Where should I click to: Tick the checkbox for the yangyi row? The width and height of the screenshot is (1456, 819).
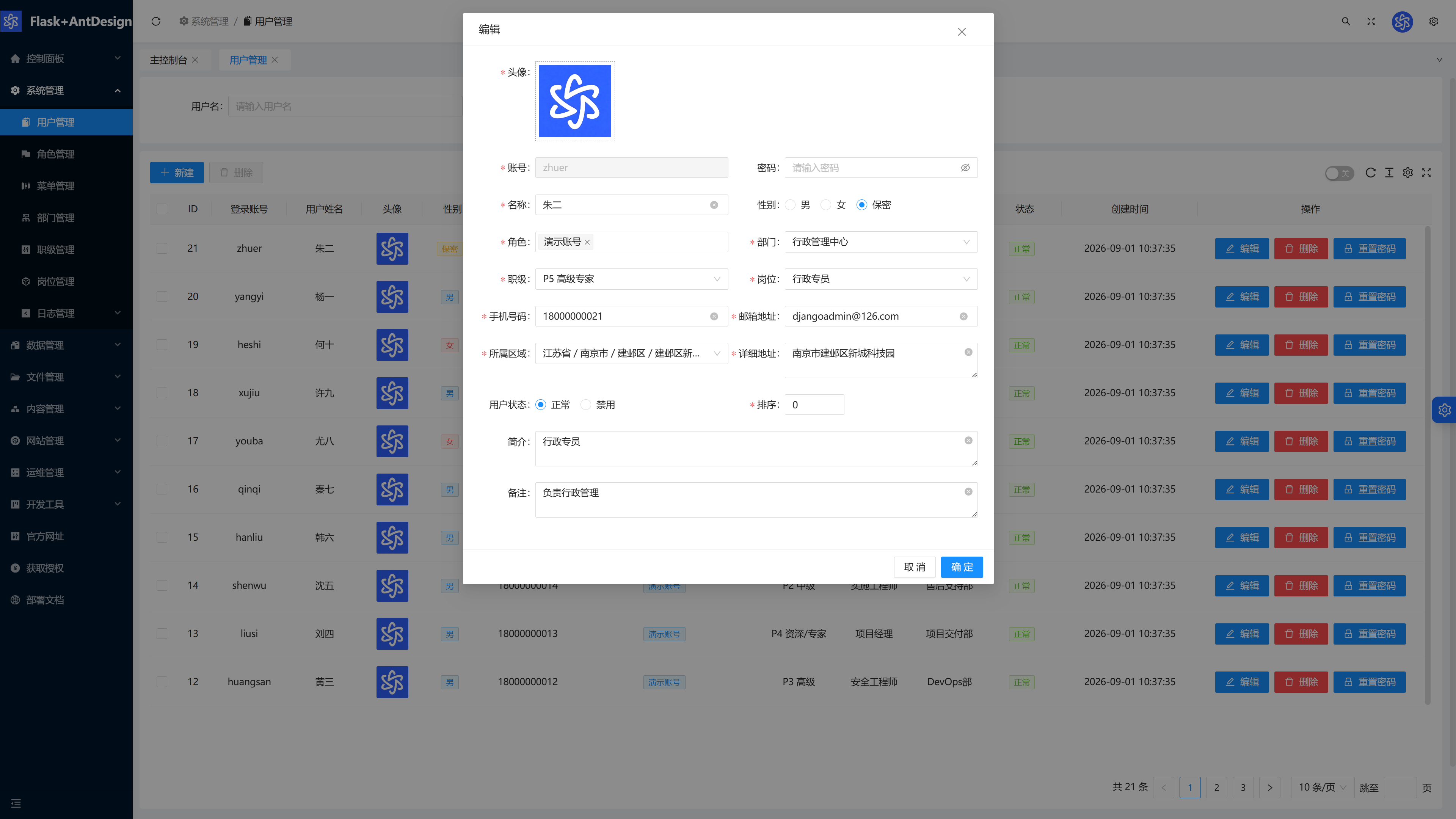coord(162,297)
